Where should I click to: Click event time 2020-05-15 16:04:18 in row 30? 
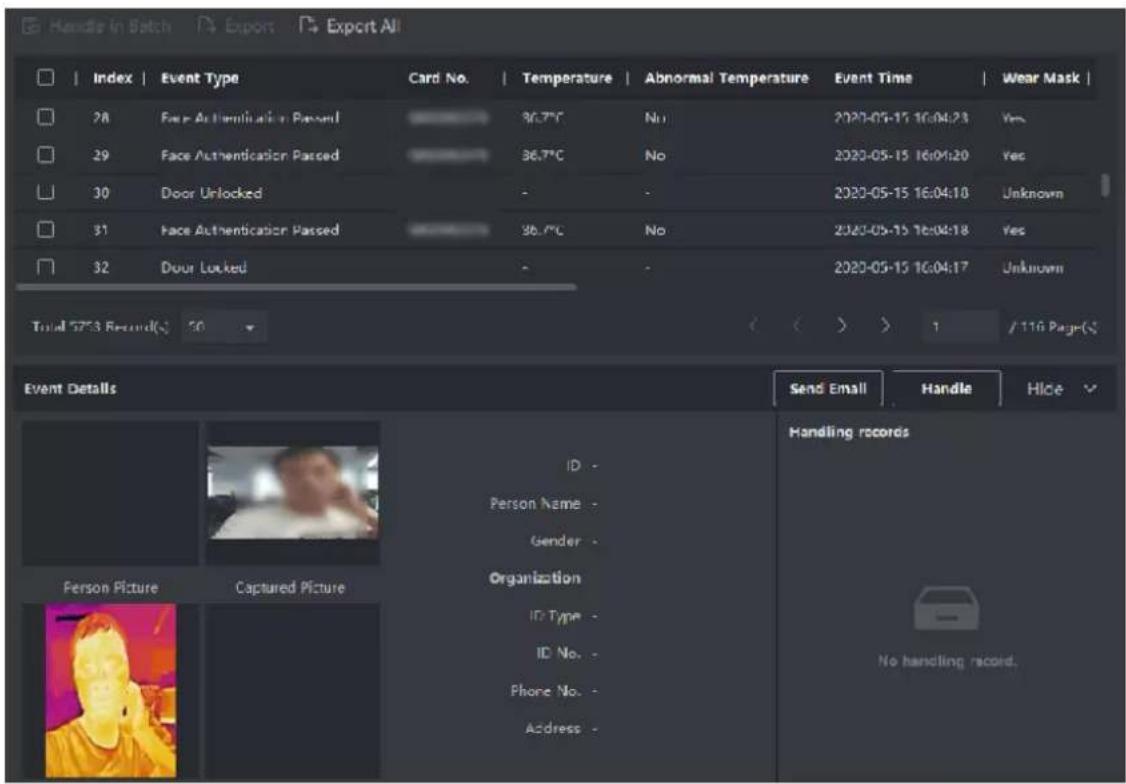[901, 192]
